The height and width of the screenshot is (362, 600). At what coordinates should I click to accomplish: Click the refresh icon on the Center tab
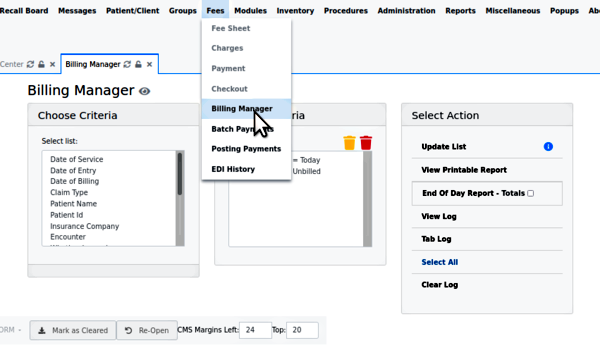30,64
